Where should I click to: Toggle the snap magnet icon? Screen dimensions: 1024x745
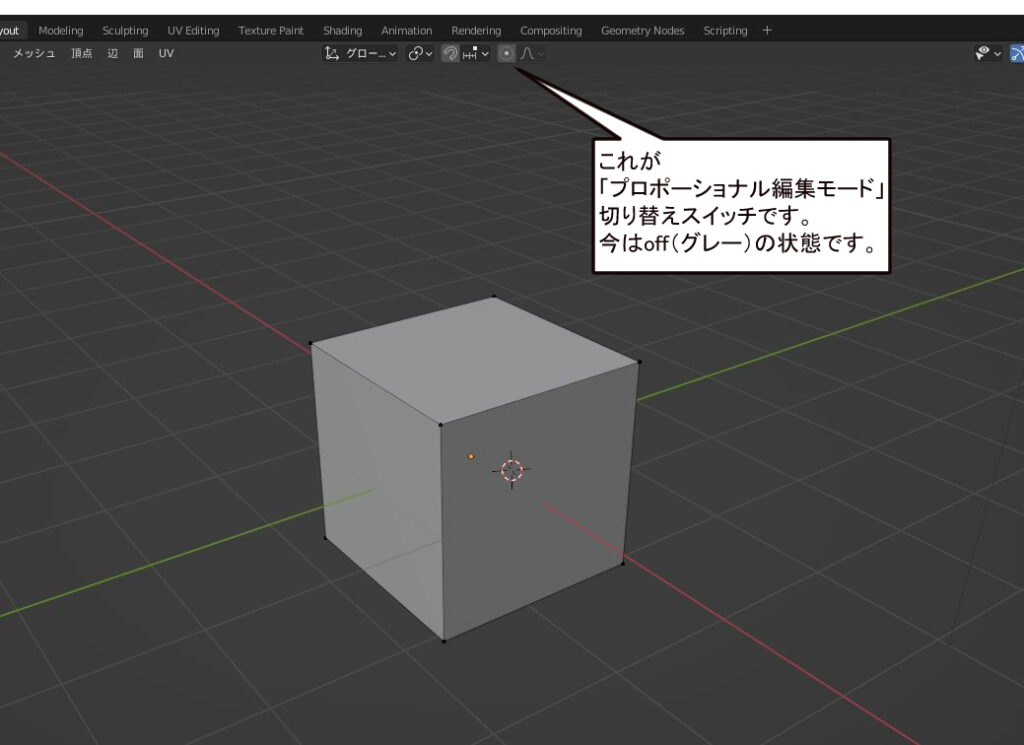coord(450,54)
